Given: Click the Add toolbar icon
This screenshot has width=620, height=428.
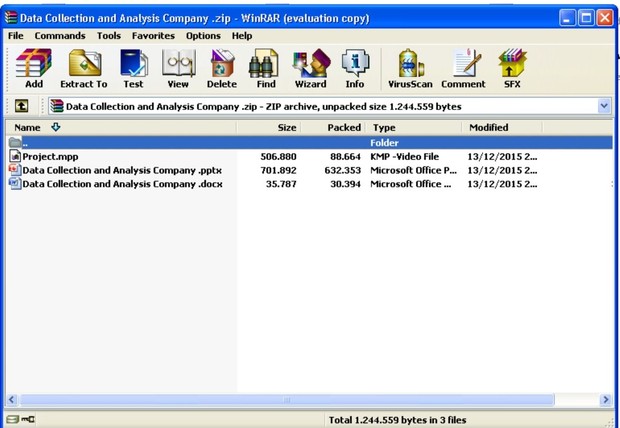Looking at the screenshot, I should (x=34, y=68).
